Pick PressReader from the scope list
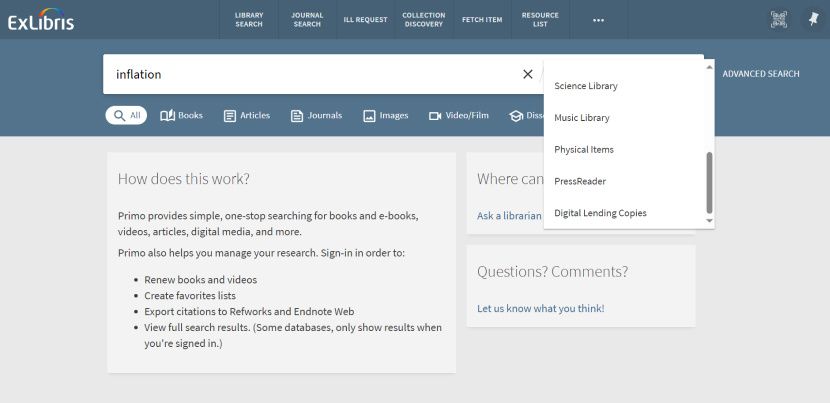Viewport: 830px width, 403px height. (580, 181)
